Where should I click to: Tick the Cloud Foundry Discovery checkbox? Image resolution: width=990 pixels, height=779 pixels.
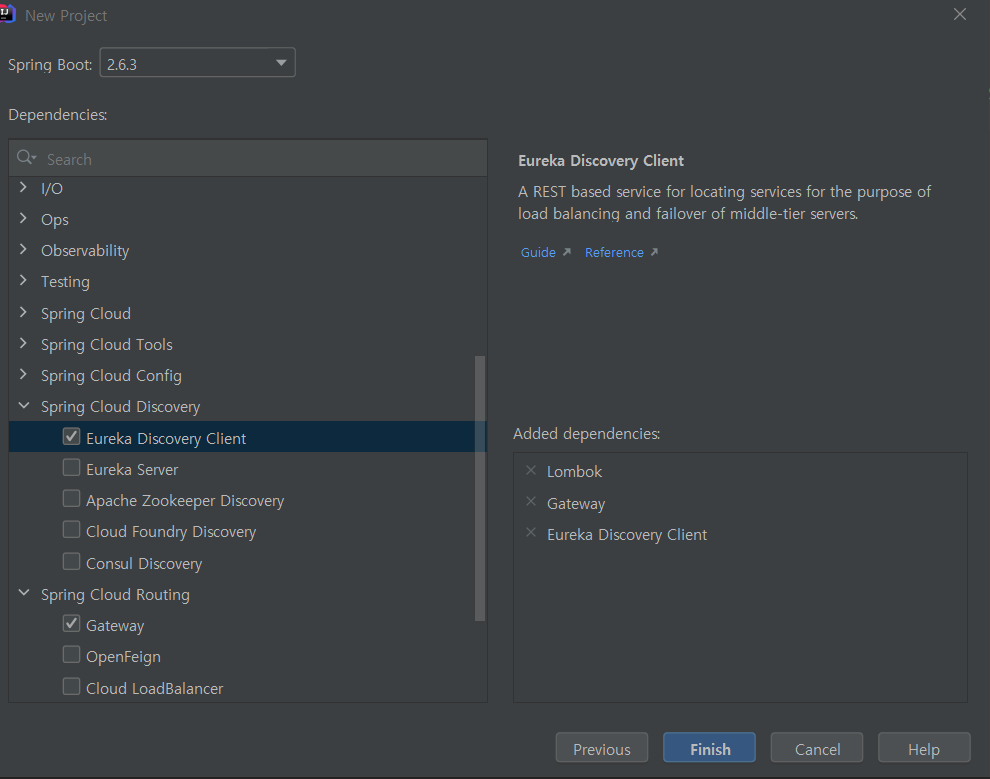tap(71, 530)
